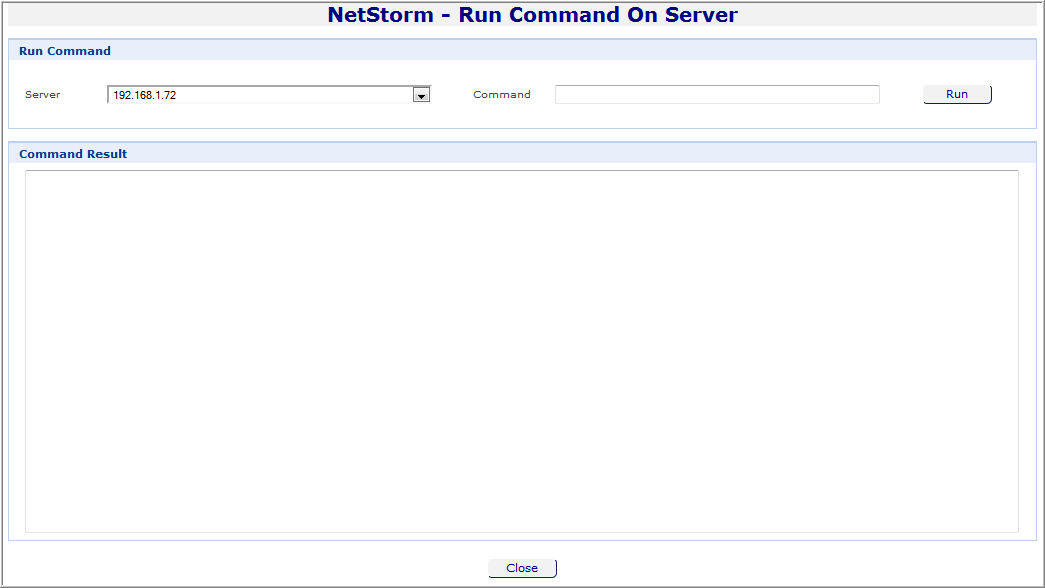
Task: Click the 'Server' field label
Action: coord(43,95)
